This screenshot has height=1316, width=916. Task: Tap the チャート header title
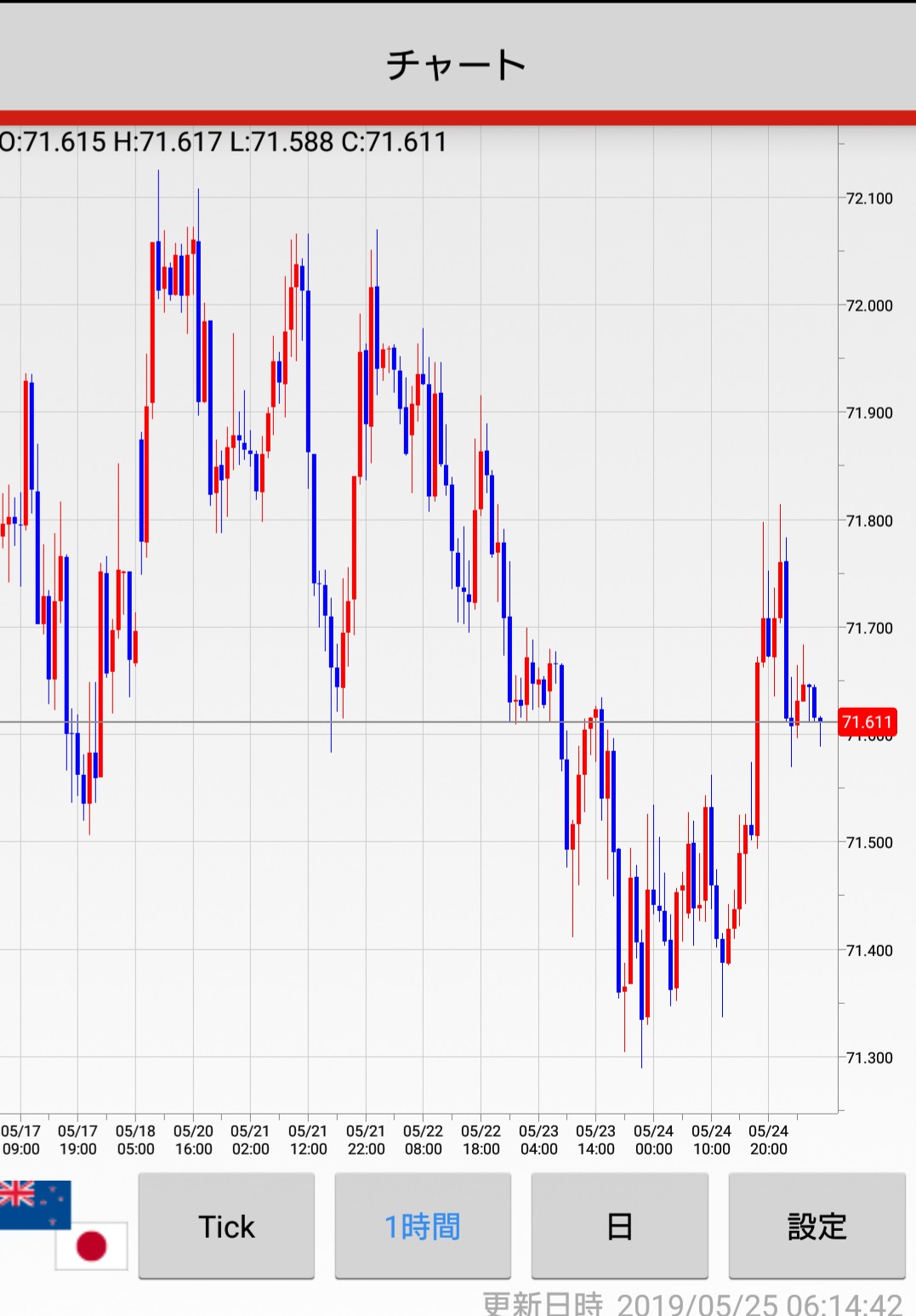[458, 65]
